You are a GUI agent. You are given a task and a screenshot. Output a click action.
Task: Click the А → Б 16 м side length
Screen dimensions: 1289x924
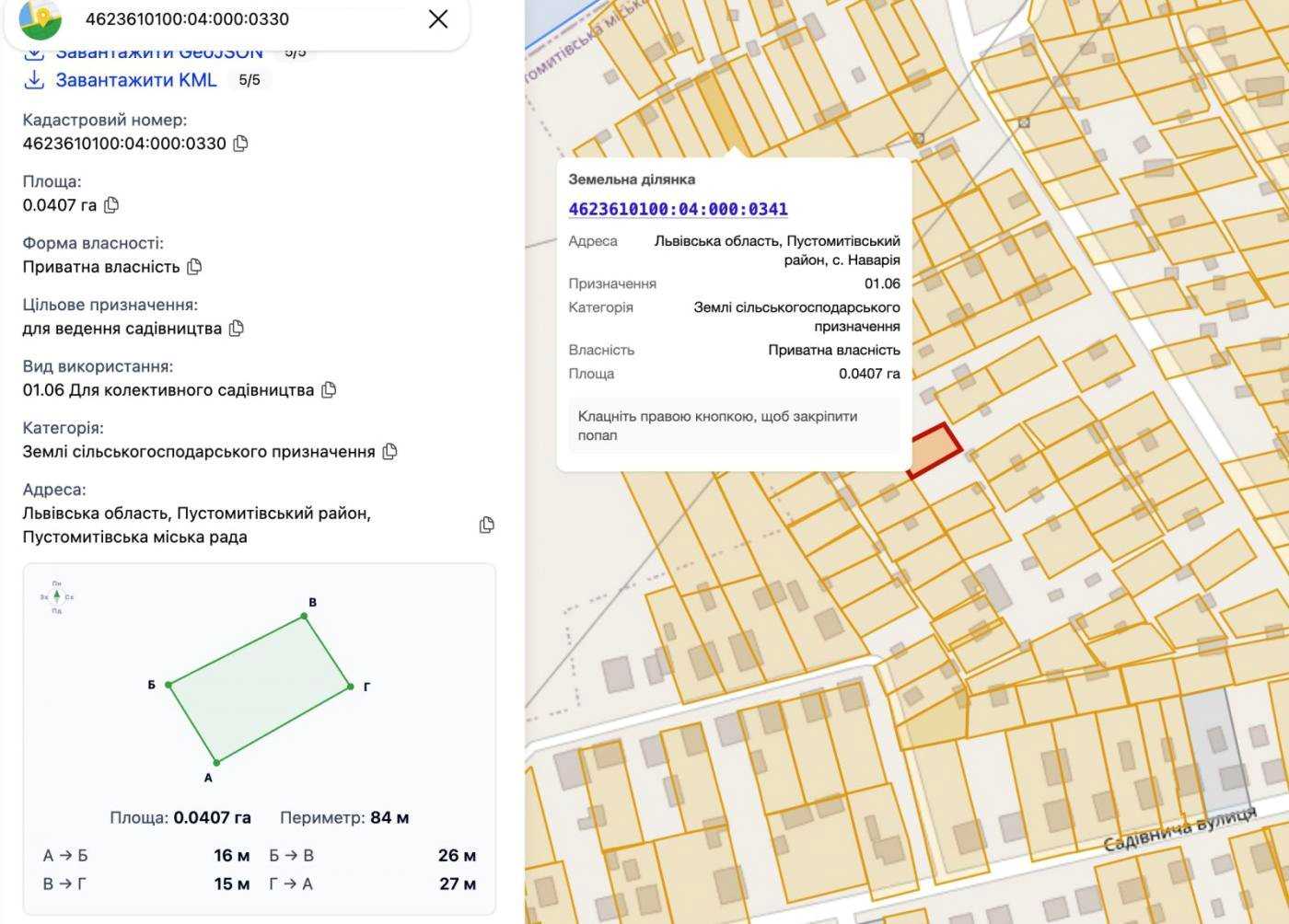[146, 856]
